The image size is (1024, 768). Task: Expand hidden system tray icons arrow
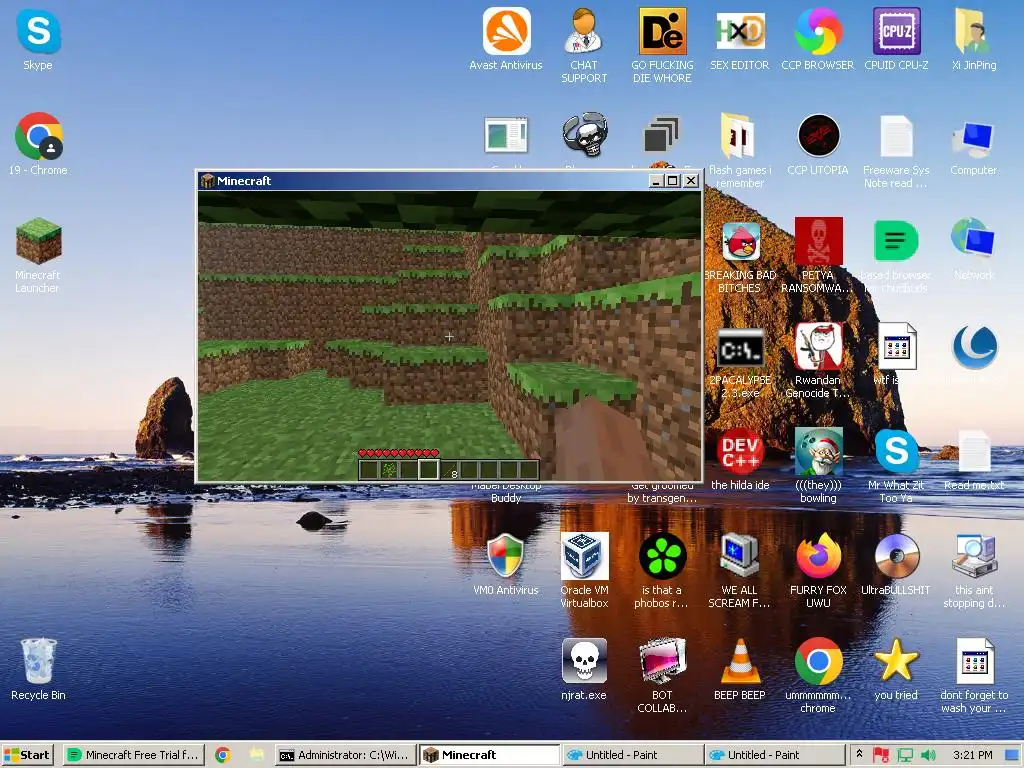(859, 754)
